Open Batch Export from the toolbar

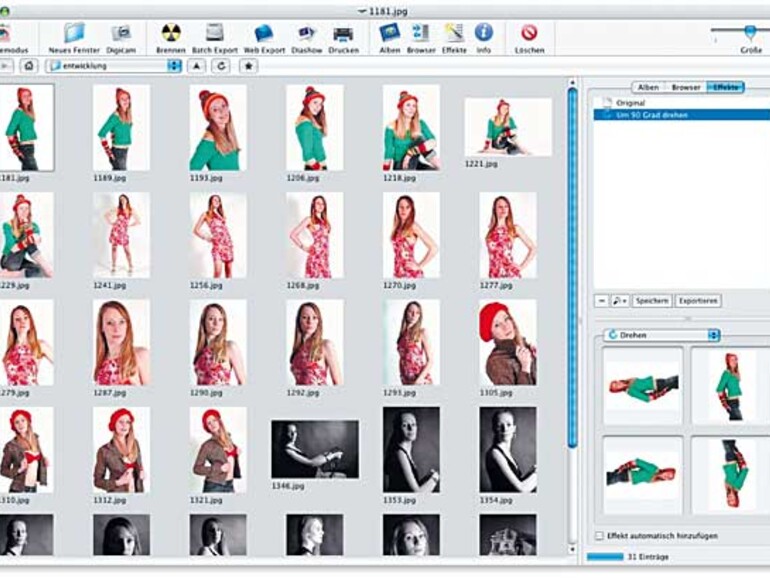(x=215, y=34)
